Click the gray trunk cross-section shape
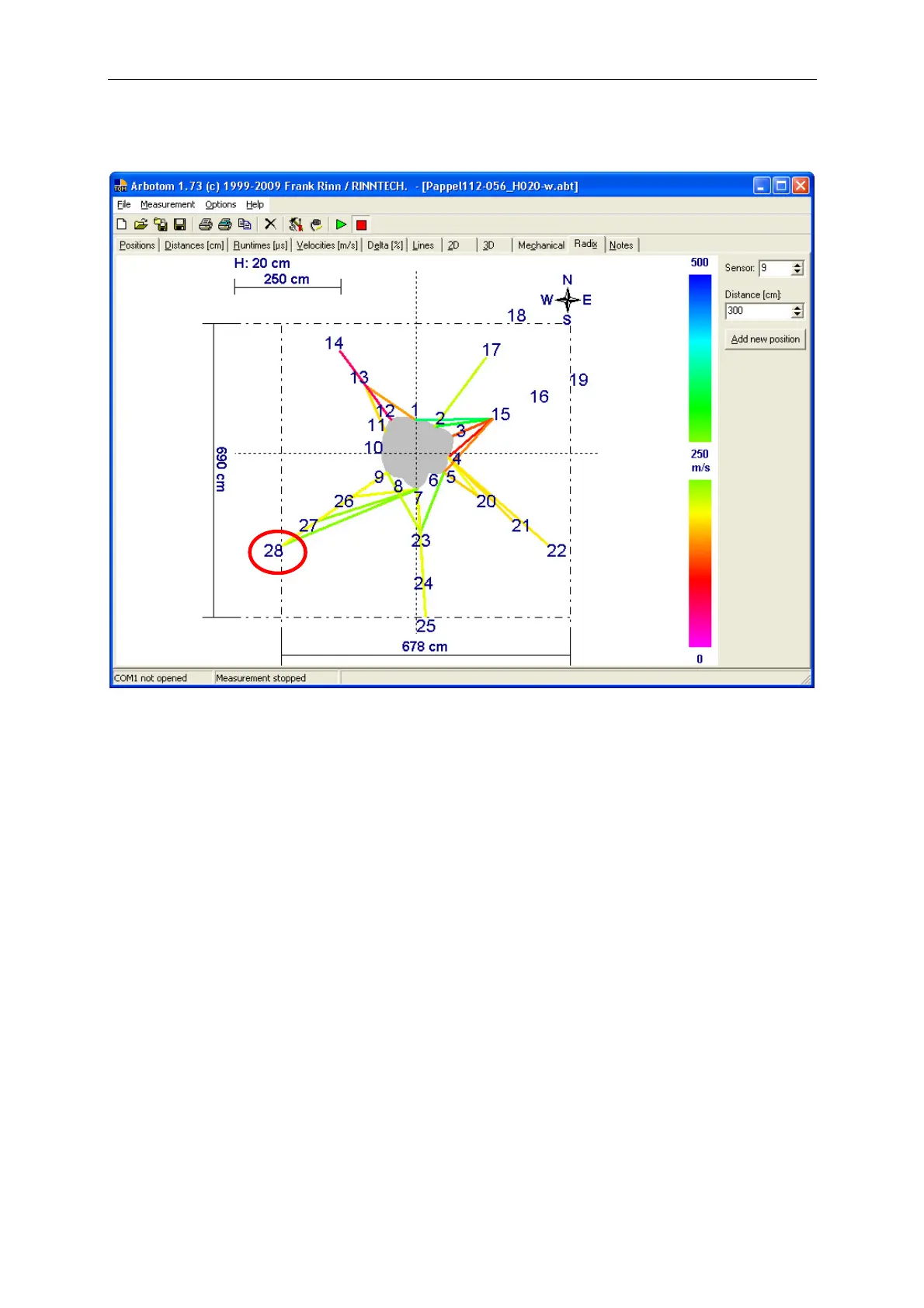924x1308 pixels. [x=417, y=452]
